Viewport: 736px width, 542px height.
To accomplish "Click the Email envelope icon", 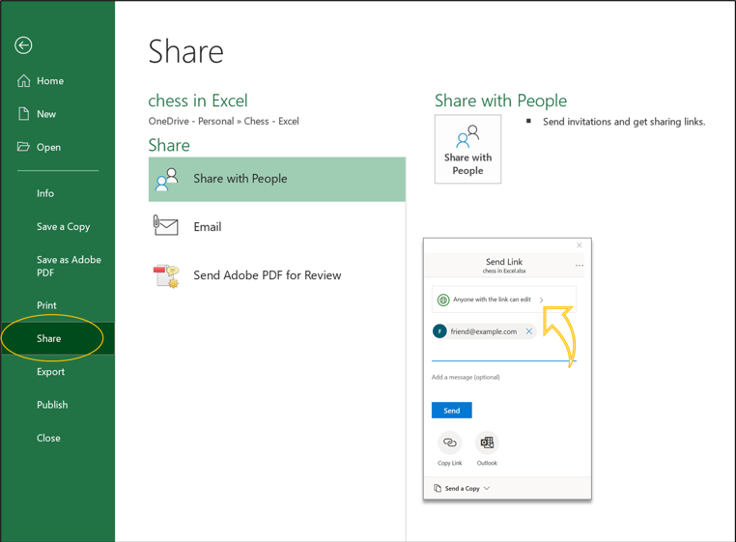I will tap(166, 225).
